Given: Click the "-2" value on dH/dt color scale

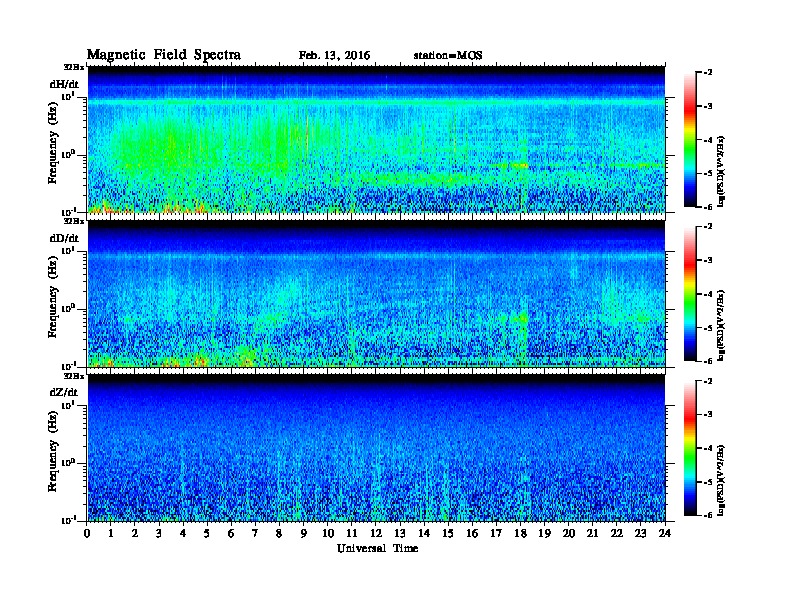Looking at the screenshot, I should click(x=708, y=73).
